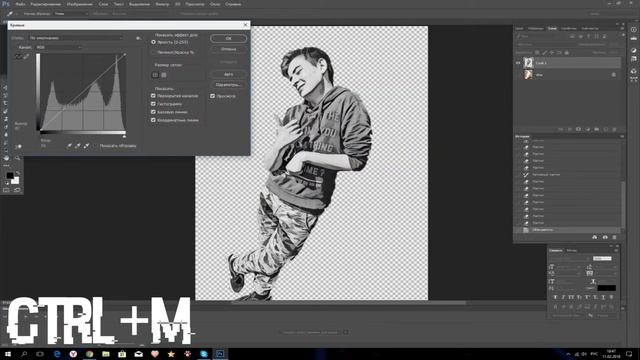Viewport: 640px width, 360px height.
Task: Select the Zoom tool in the left toolbar
Action: tap(17, 158)
